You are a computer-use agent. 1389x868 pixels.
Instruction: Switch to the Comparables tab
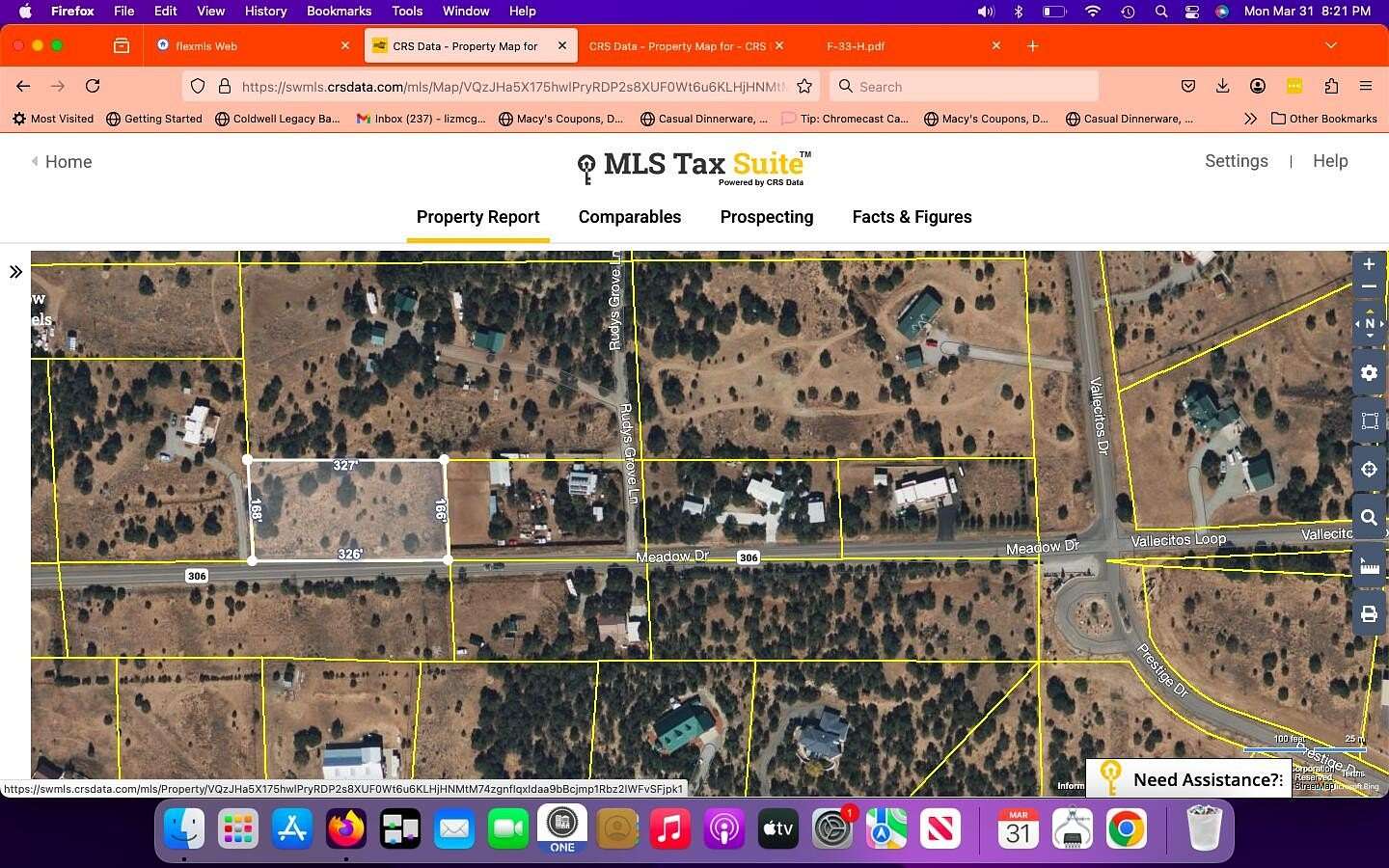point(629,217)
